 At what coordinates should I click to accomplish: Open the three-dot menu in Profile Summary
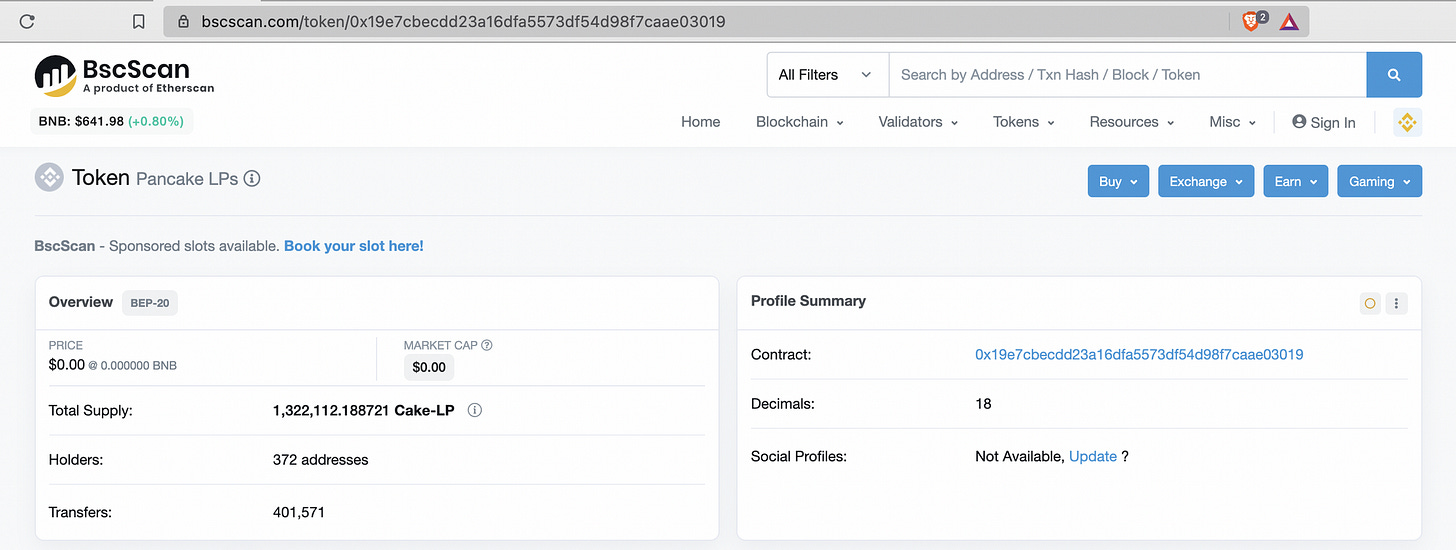click(x=1396, y=303)
